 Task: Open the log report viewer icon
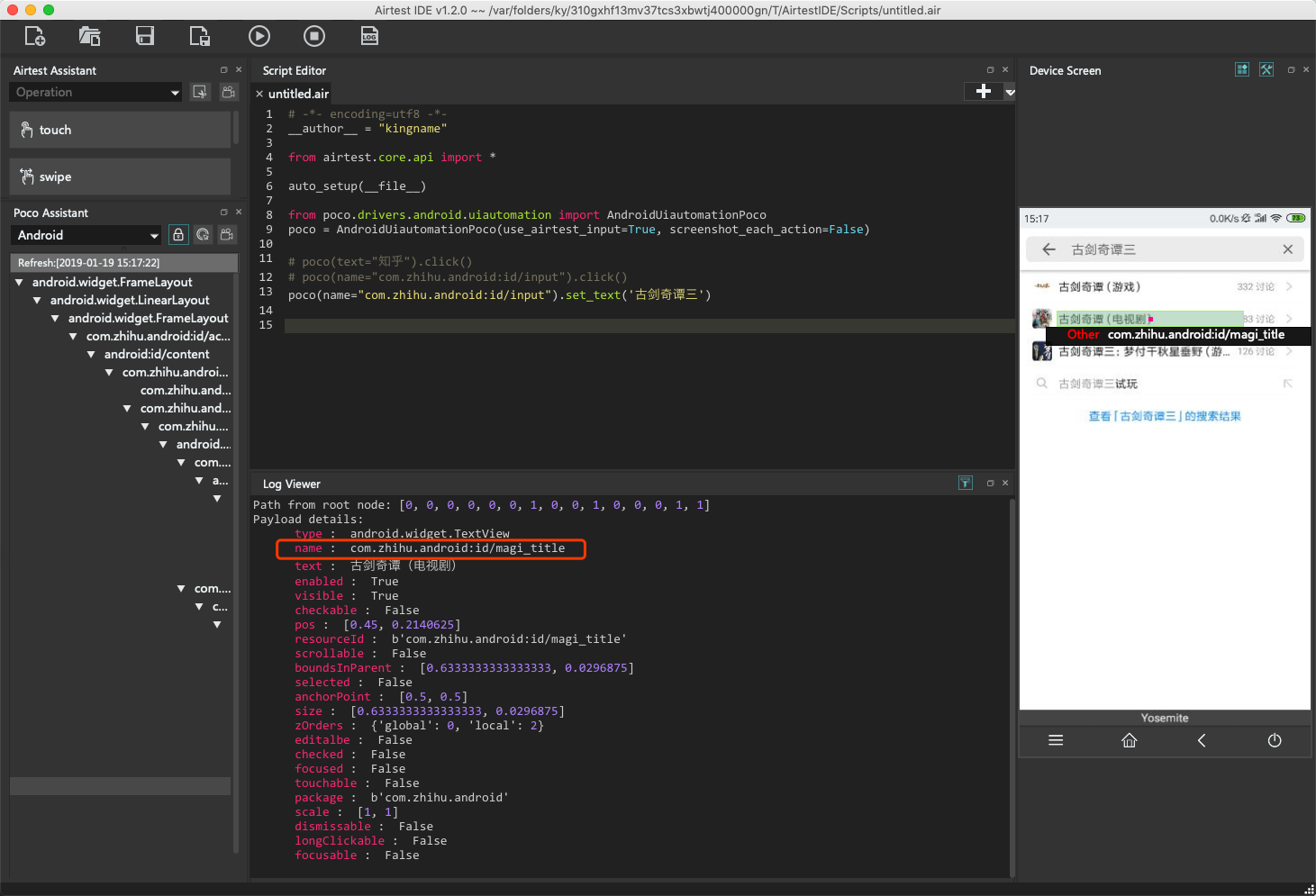coord(369,36)
